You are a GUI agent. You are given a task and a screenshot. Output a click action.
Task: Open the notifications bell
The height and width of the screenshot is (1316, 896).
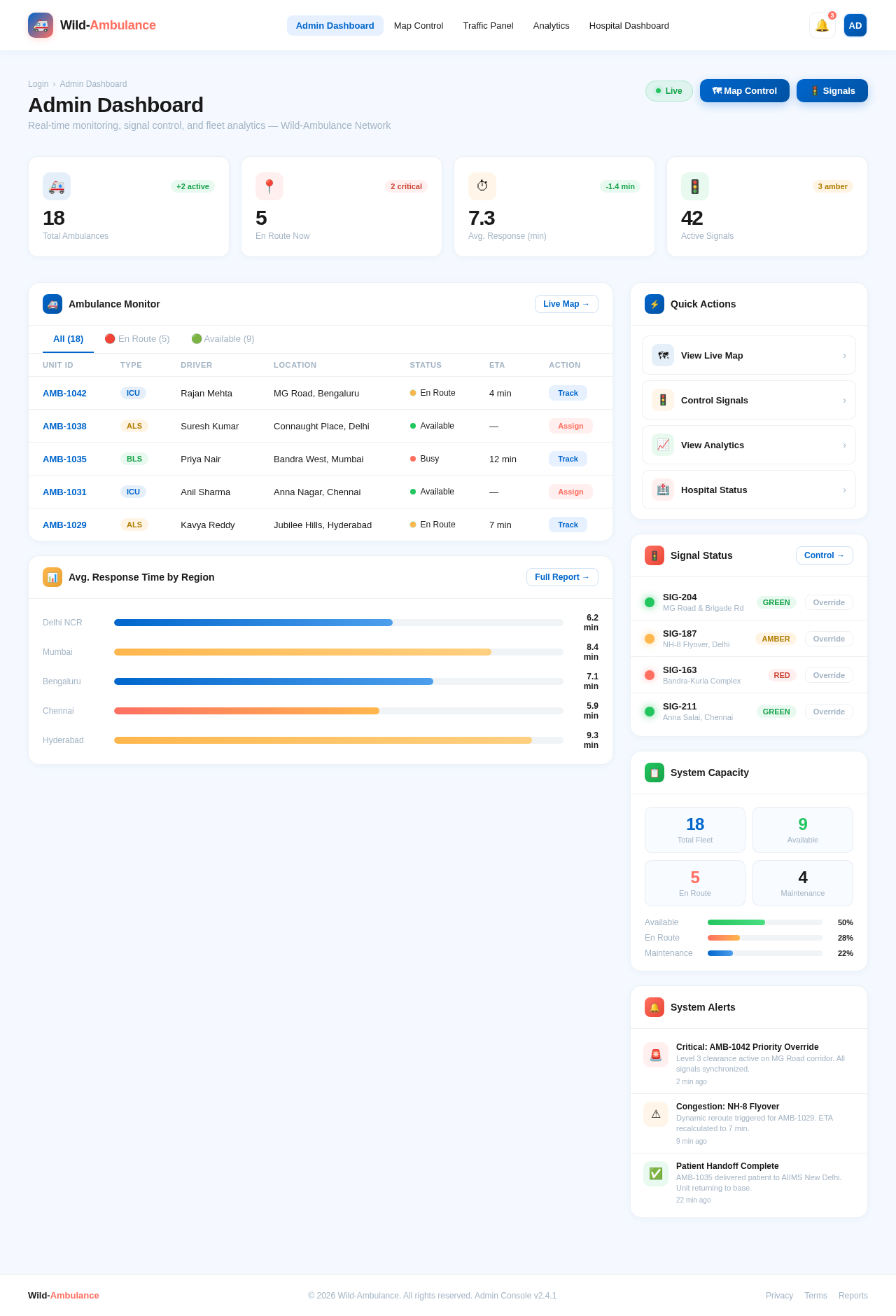[x=822, y=25]
